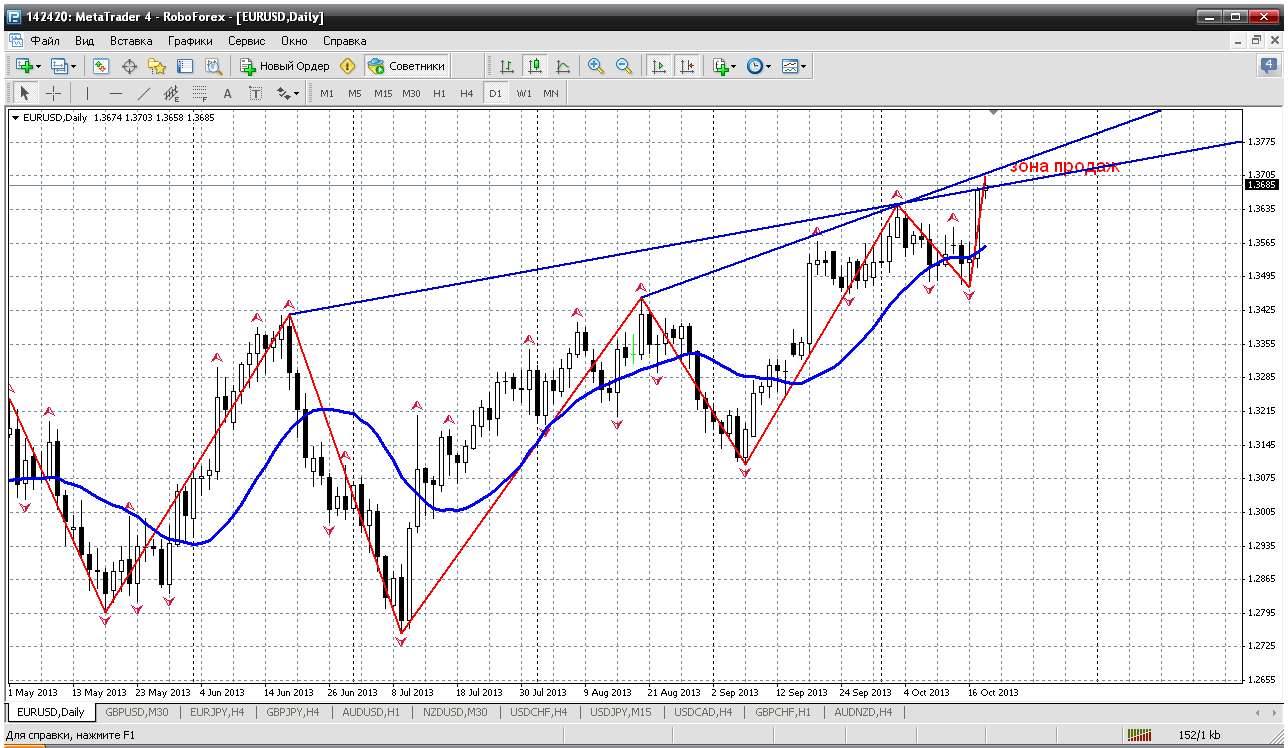This screenshot has width=1288, height=748.
Task: Switch to the USDJPY,M15 chart tab
Action: point(622,712)
